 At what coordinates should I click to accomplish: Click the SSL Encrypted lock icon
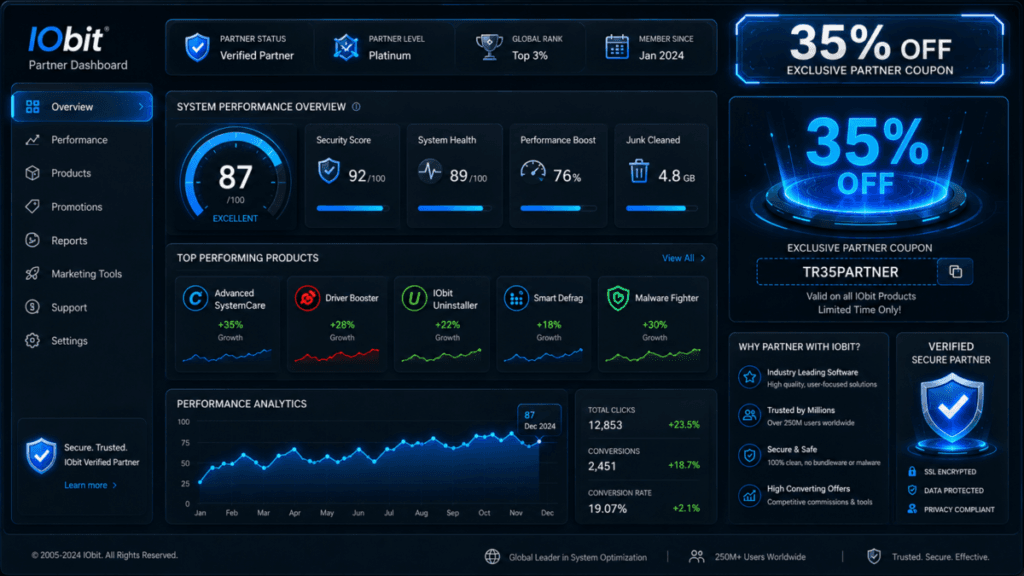(x=912, y=471)
